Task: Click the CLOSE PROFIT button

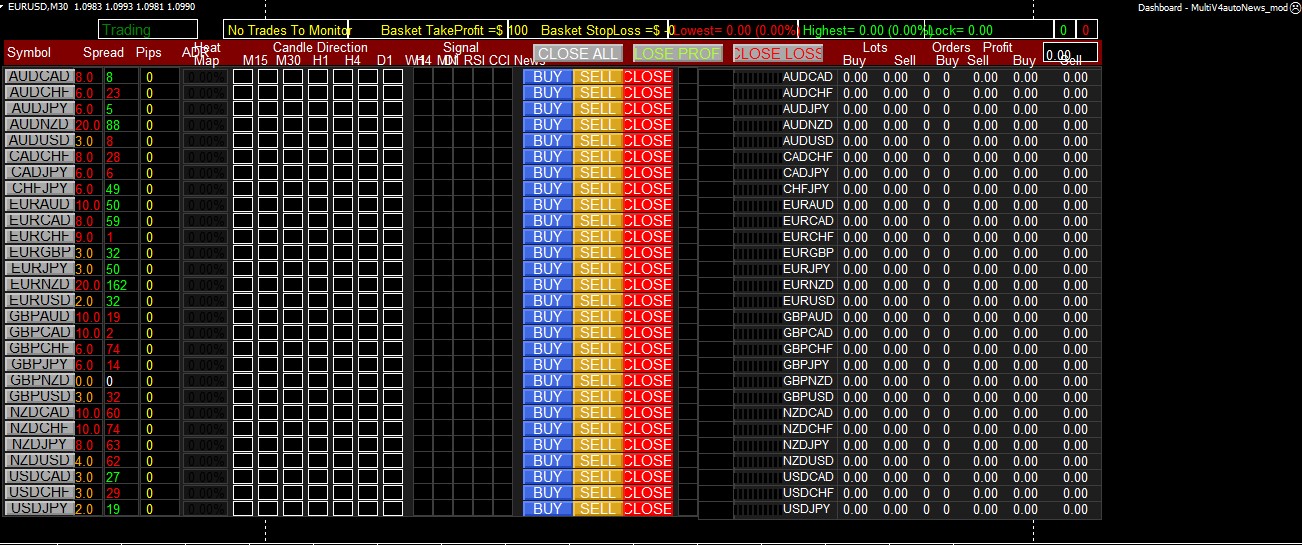Action: [677, 53]
